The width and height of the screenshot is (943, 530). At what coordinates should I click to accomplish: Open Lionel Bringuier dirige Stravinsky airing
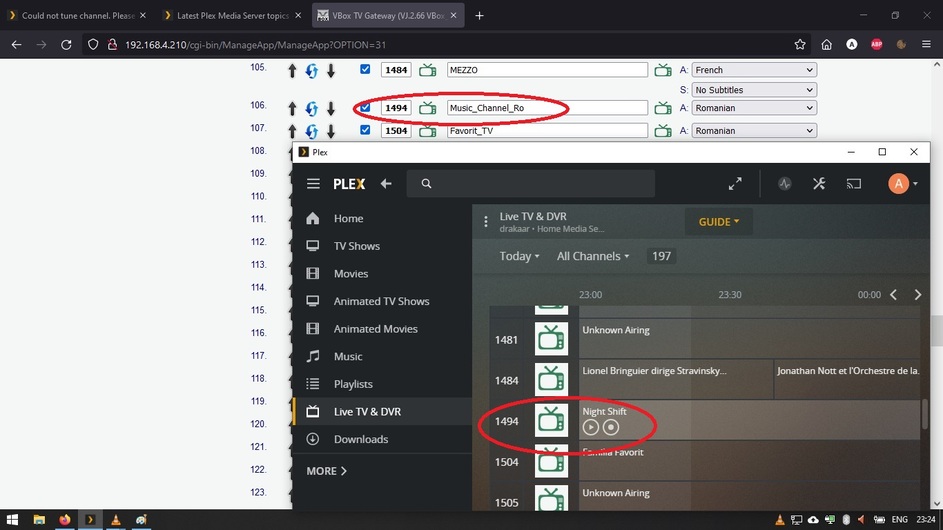[x=676, y=380]
